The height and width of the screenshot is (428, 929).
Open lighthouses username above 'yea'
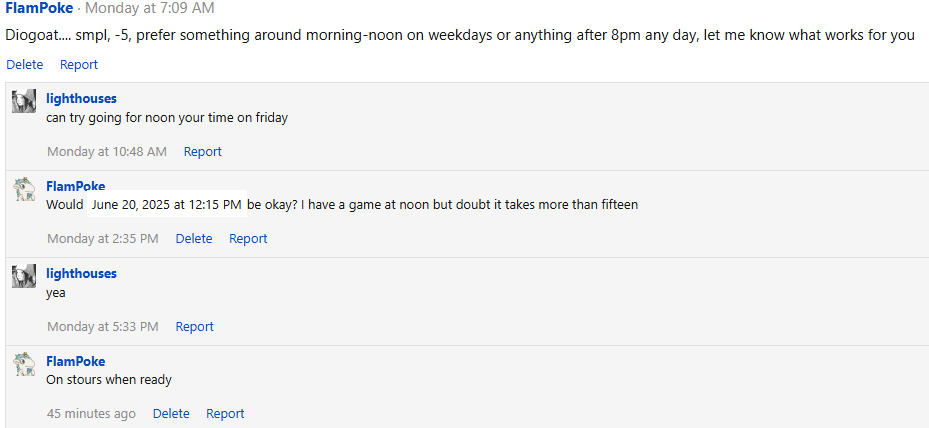coord(81,273)
